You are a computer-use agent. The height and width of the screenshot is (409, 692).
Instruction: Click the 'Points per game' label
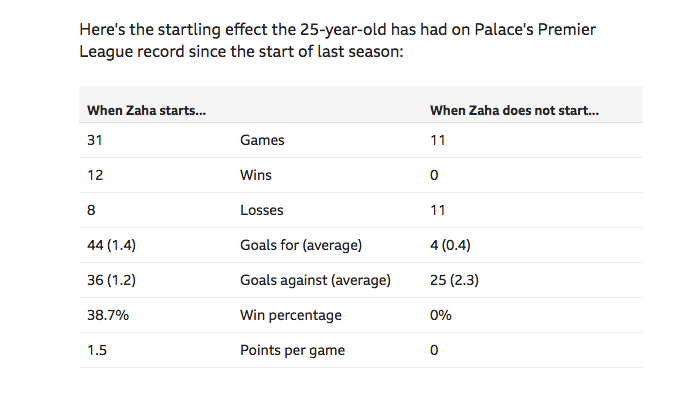pyautogui.click(x=292, y=350)
